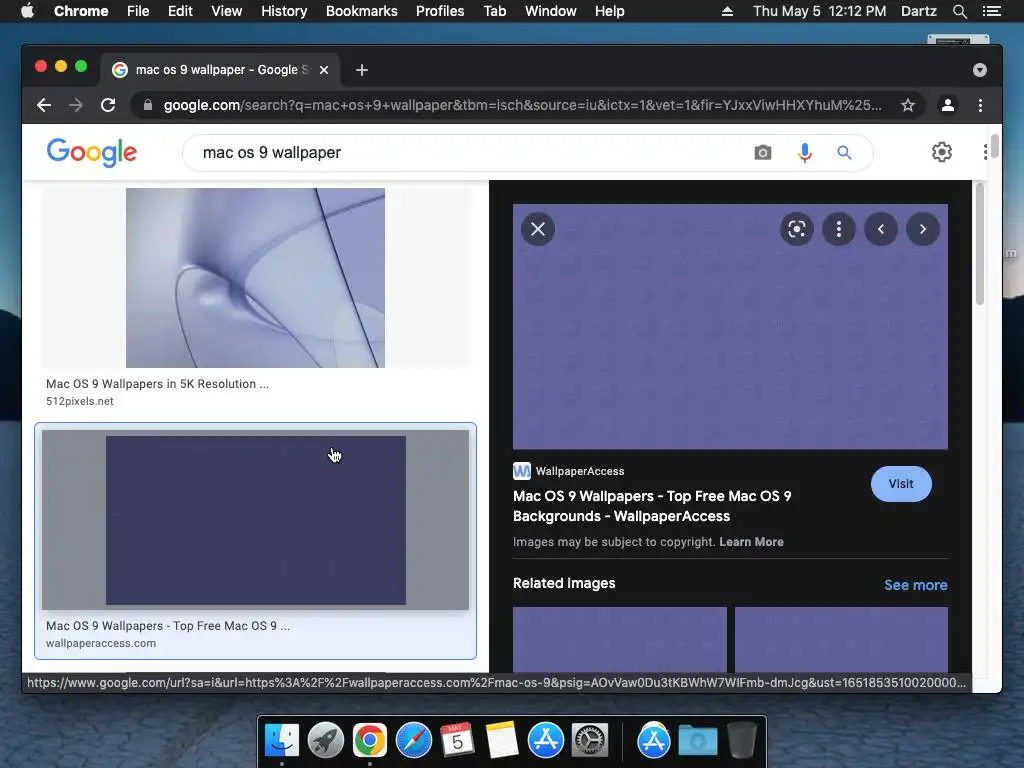Search by image using the camera icon
1024x768 pixels.
coord(763,153)
